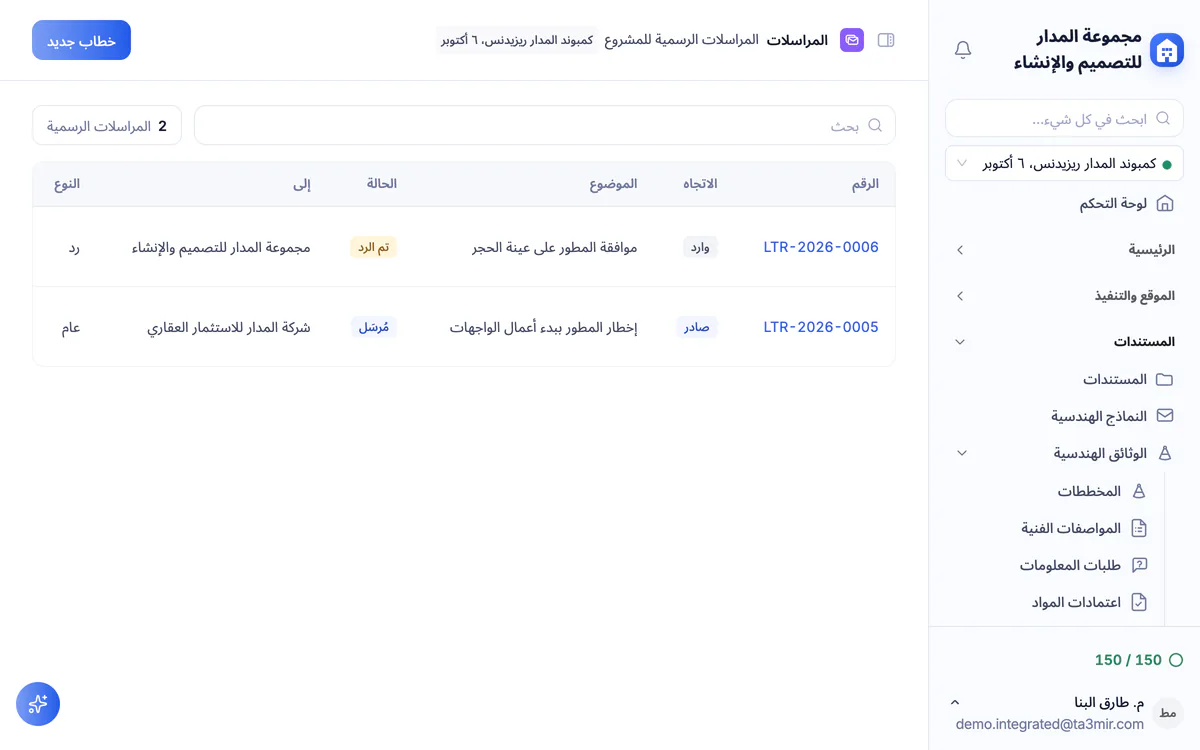Click the المراسلات الرسمية count chip
1200x750 pixels.
[x=107, y=125]
